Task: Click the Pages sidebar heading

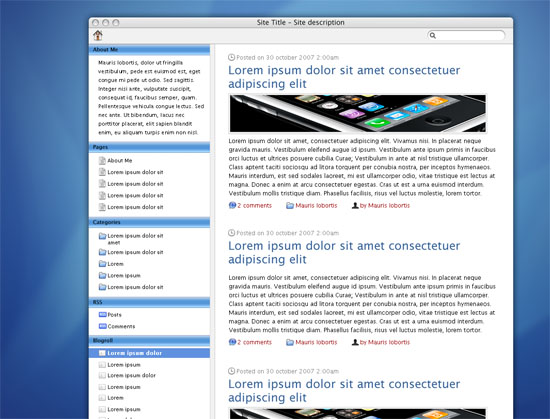Action: [x=149, y=147]
